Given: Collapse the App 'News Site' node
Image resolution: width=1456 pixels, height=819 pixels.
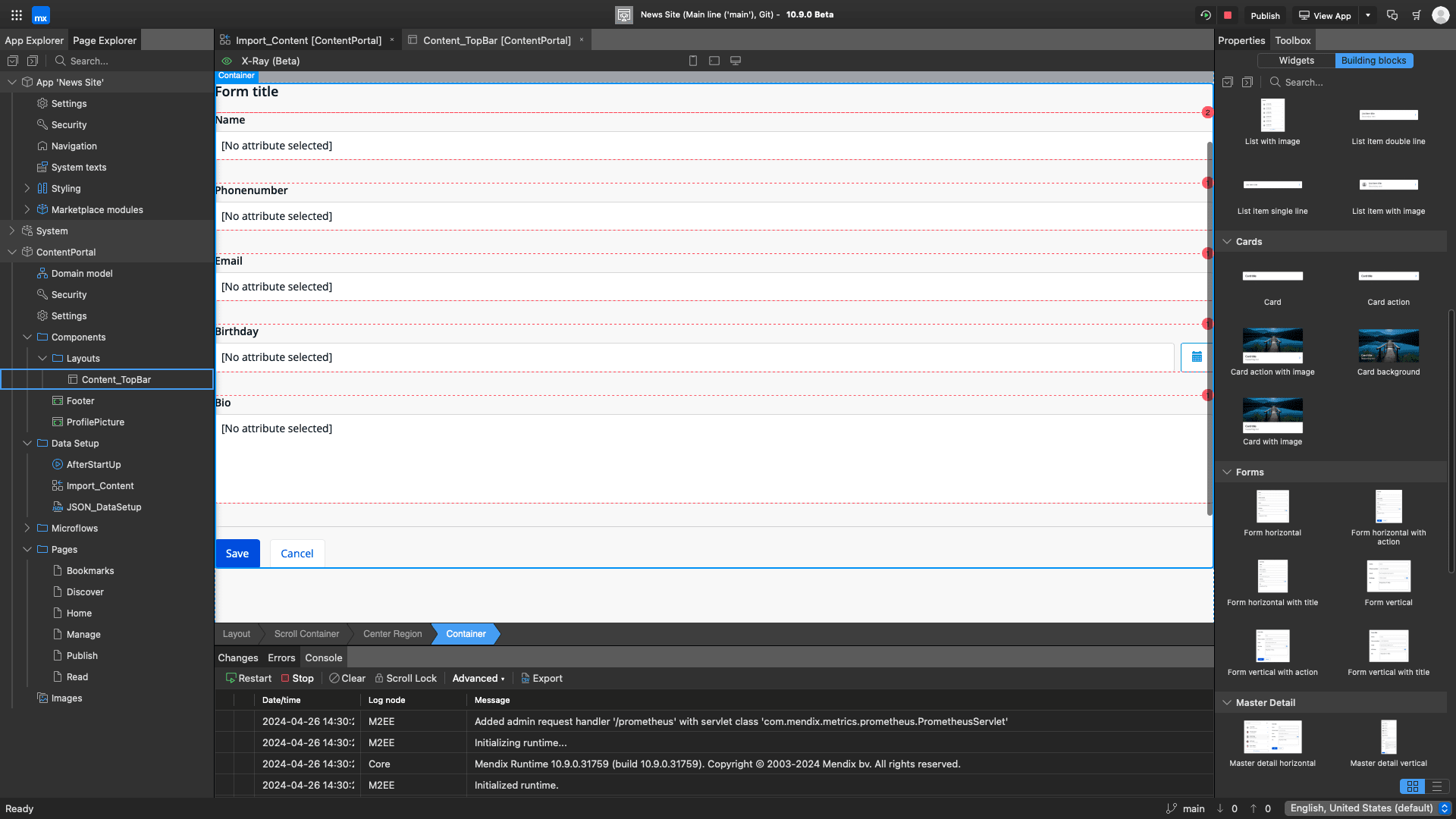Looking at the screenshot, I should pos(12,83).
